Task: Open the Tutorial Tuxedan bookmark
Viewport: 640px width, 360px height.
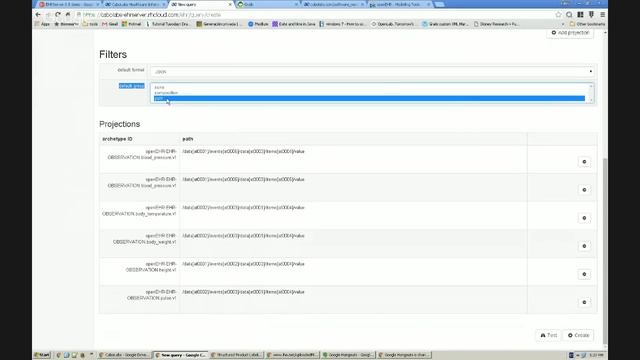Action: tap(168, 24)
